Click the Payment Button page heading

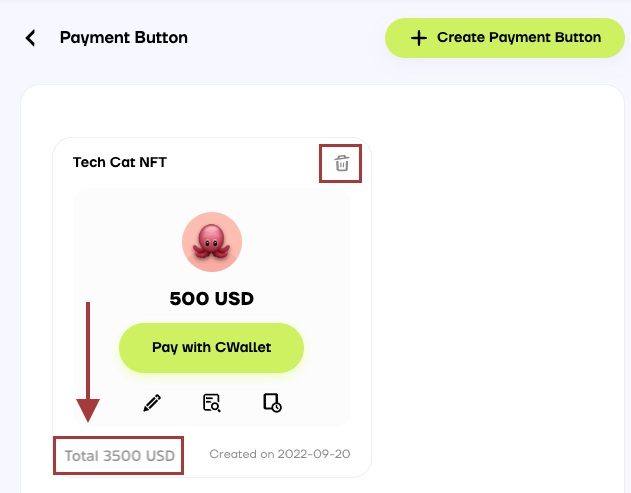124,38
